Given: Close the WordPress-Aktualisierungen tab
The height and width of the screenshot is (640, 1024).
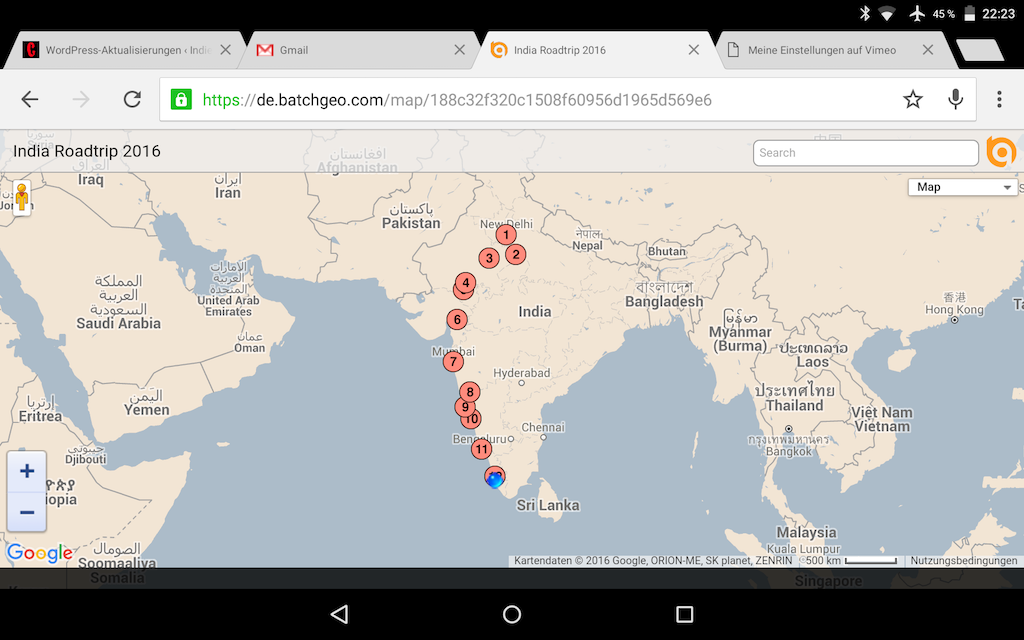Looking at the screenshot, I should (225, 50).
